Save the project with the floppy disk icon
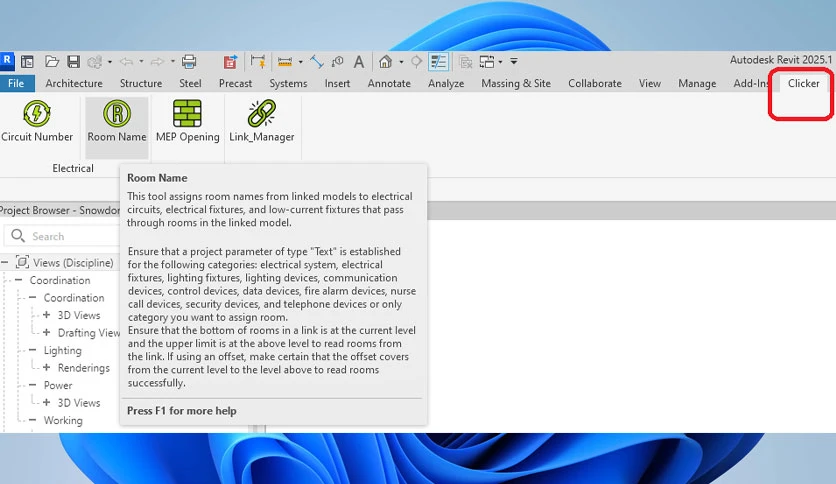The image size is (836, 484). [74, 61]
